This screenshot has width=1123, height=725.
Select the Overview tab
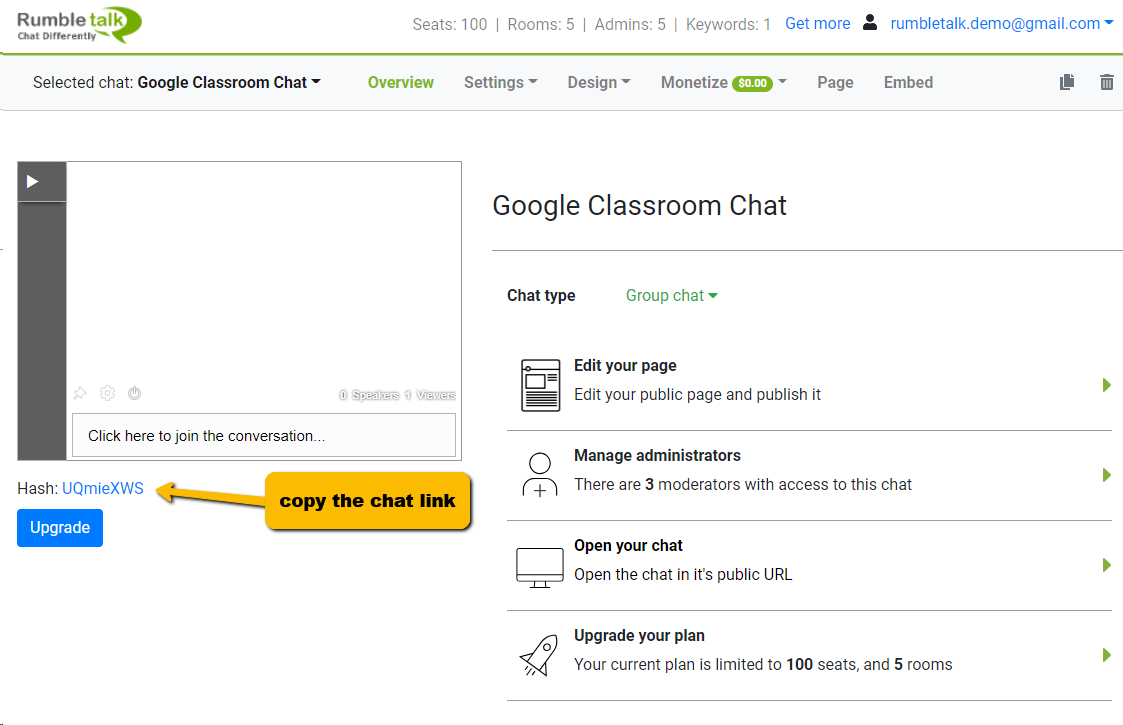[x=401, y=82]
